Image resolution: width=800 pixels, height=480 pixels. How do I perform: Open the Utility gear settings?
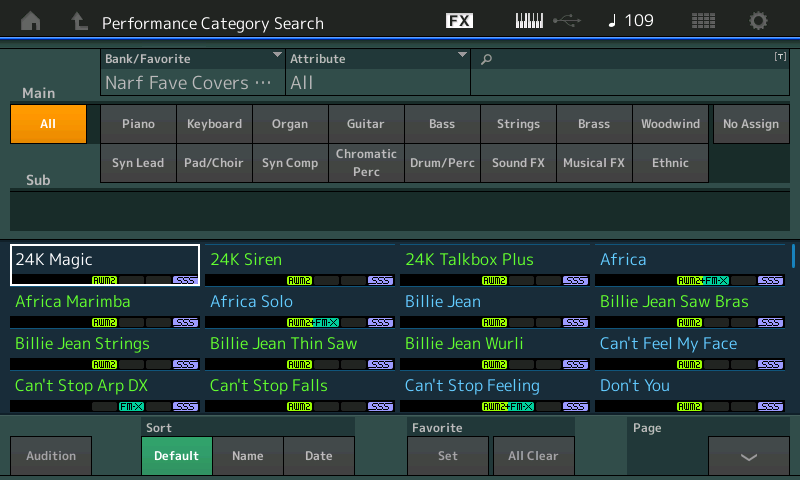coord(759,21)
